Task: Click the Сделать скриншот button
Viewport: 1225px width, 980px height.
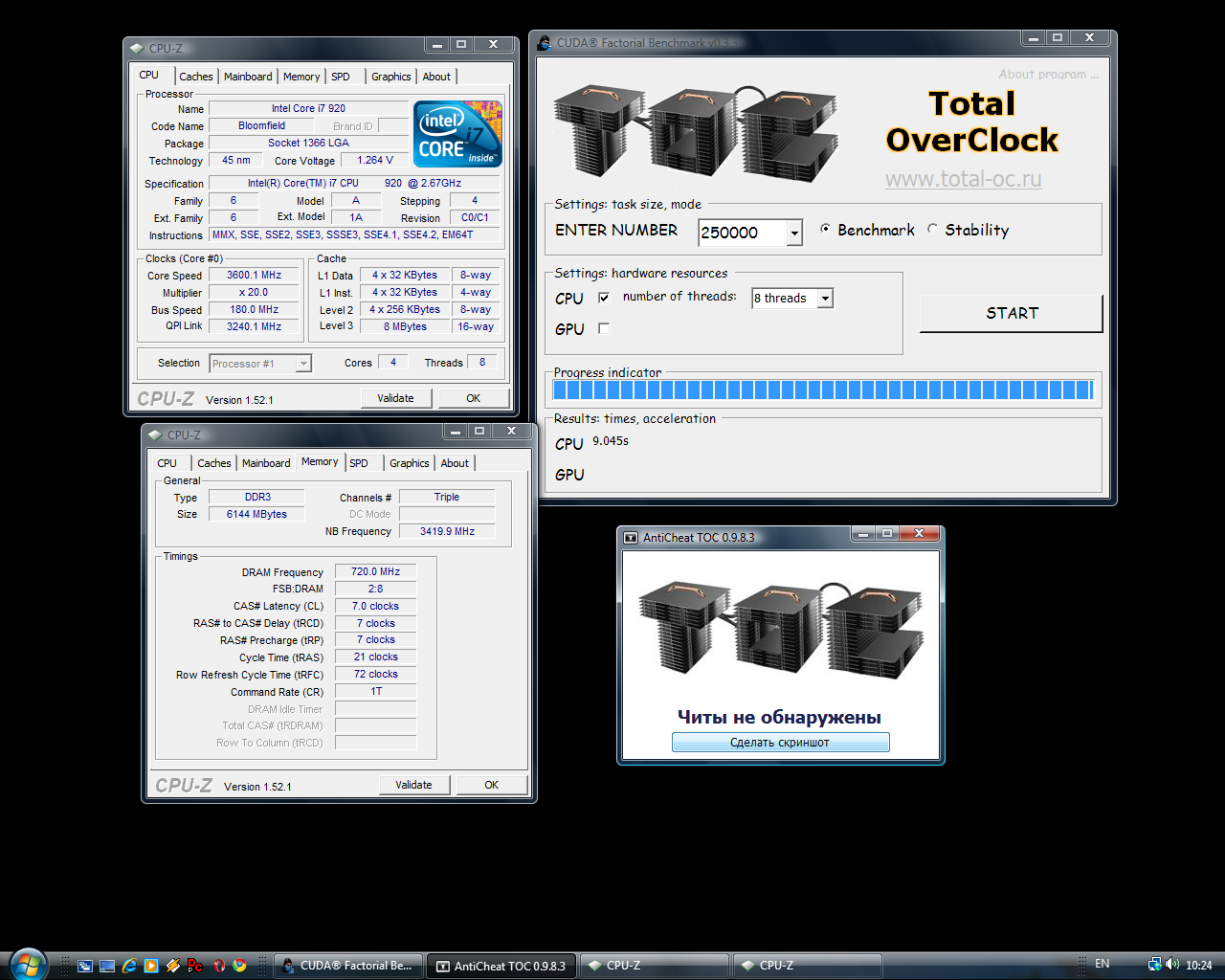Action: click(x=780, y=743)
